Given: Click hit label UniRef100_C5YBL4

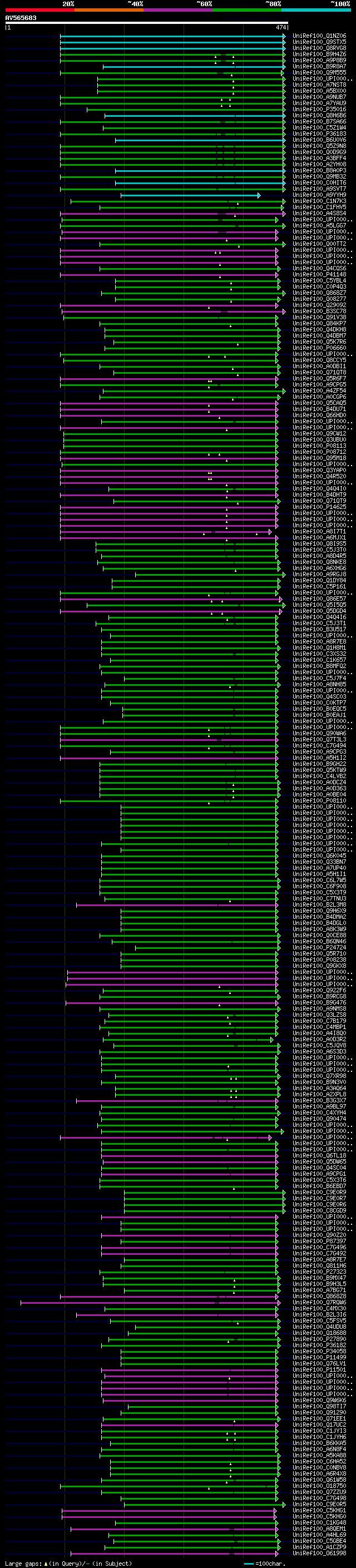Looking at the screenshot, I should 319,280.
